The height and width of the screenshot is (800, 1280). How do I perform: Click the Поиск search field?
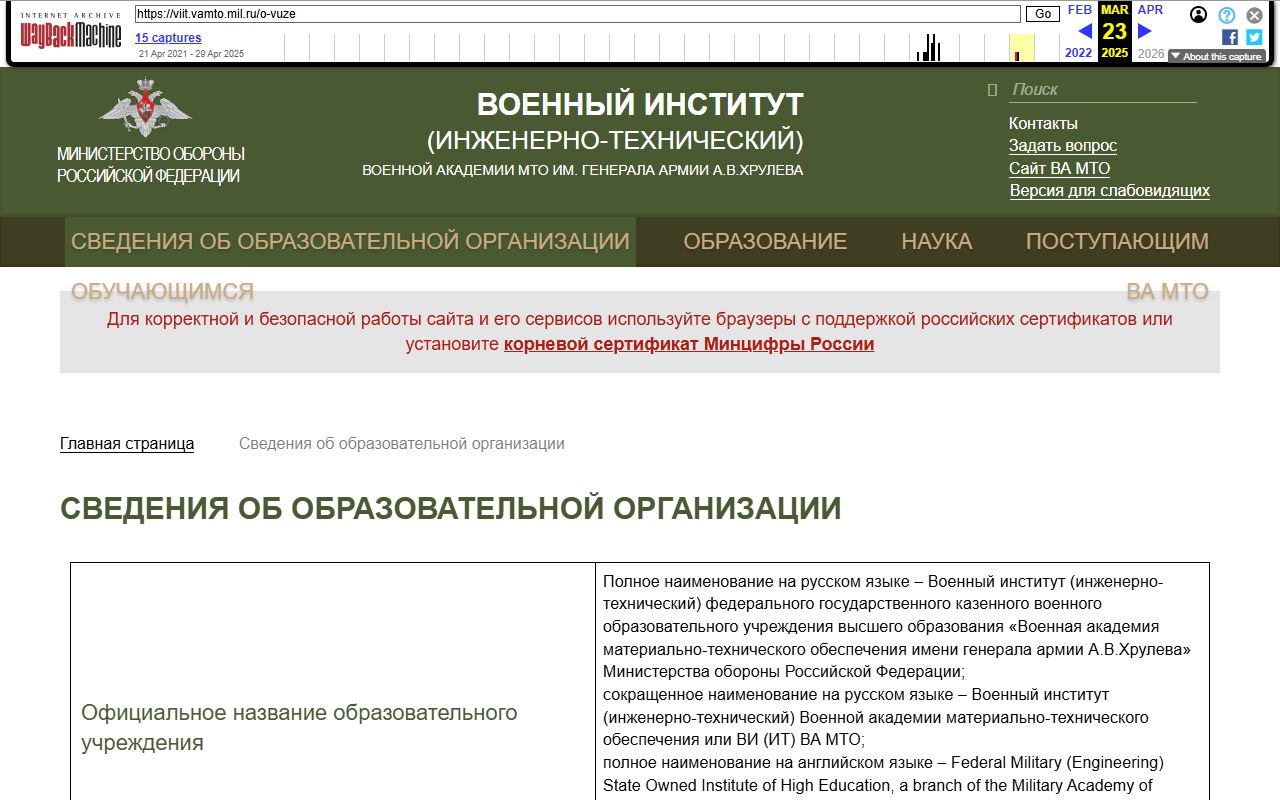[1102, 90]
